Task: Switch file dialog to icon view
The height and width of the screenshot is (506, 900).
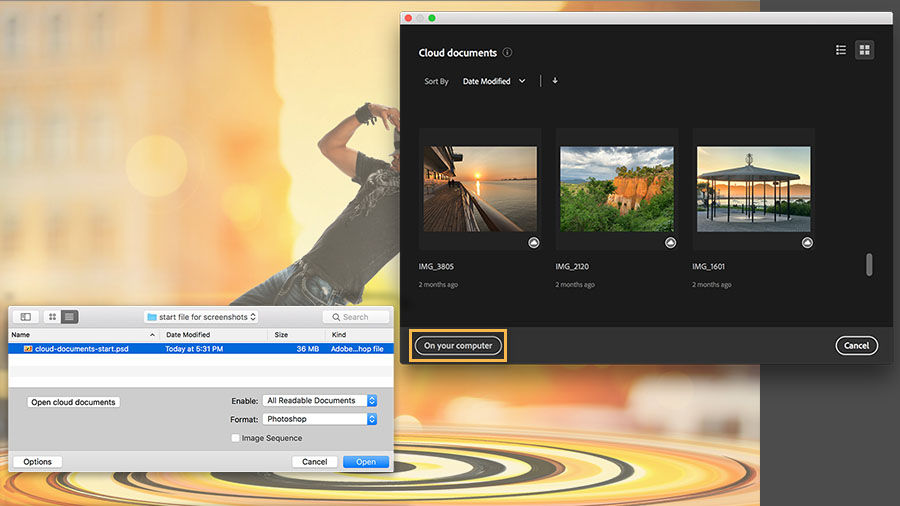Action: [52, 317]
